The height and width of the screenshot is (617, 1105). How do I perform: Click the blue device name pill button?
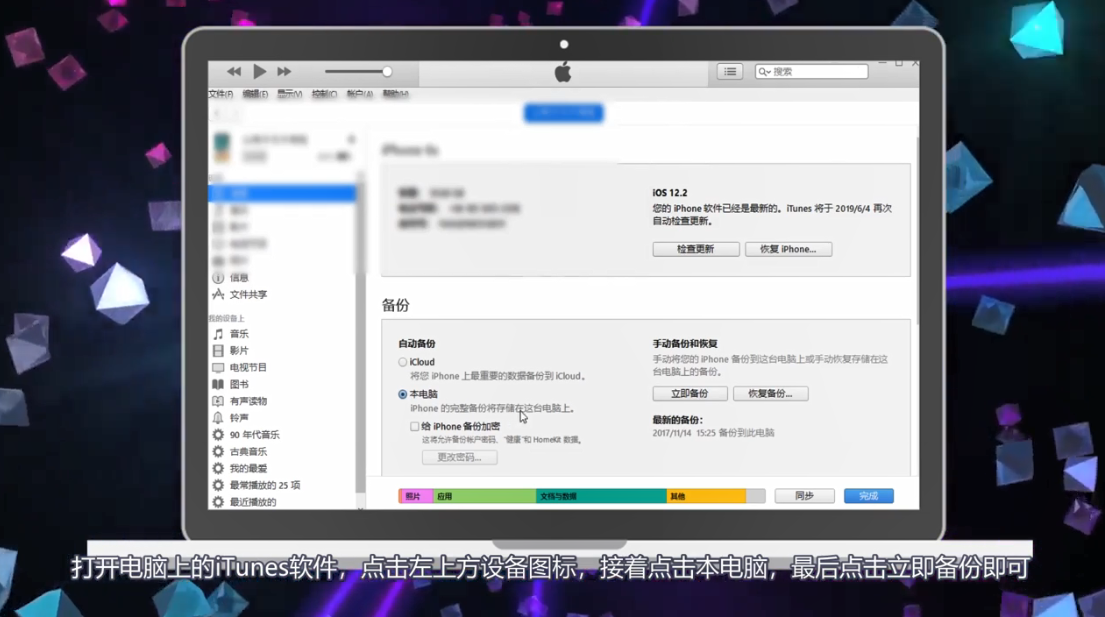(564, 113)
